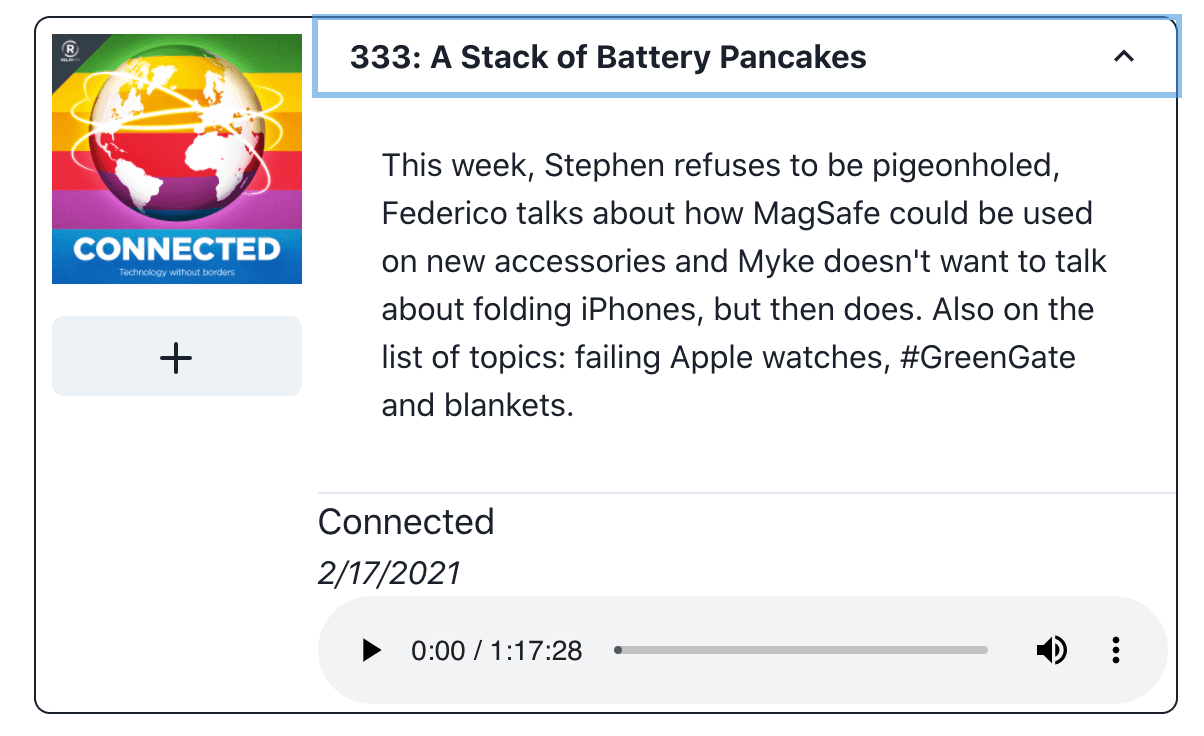Screen dimensions: 1204x736
Task: Click the white "CONNECTED" wordmark on the artwork
Action: (x=176, y=249)
